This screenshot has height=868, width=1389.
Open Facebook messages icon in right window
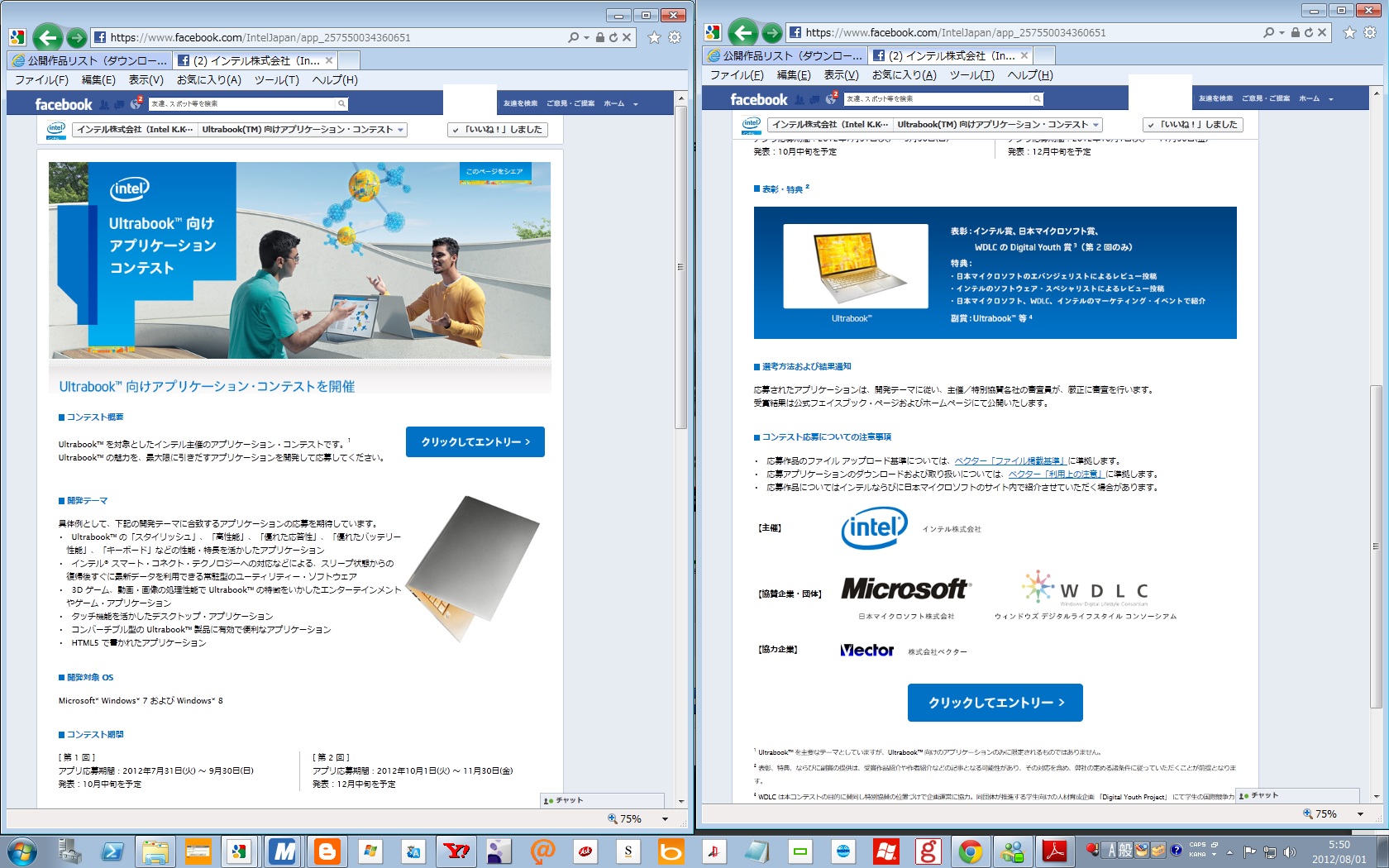(x=815, y=99)
